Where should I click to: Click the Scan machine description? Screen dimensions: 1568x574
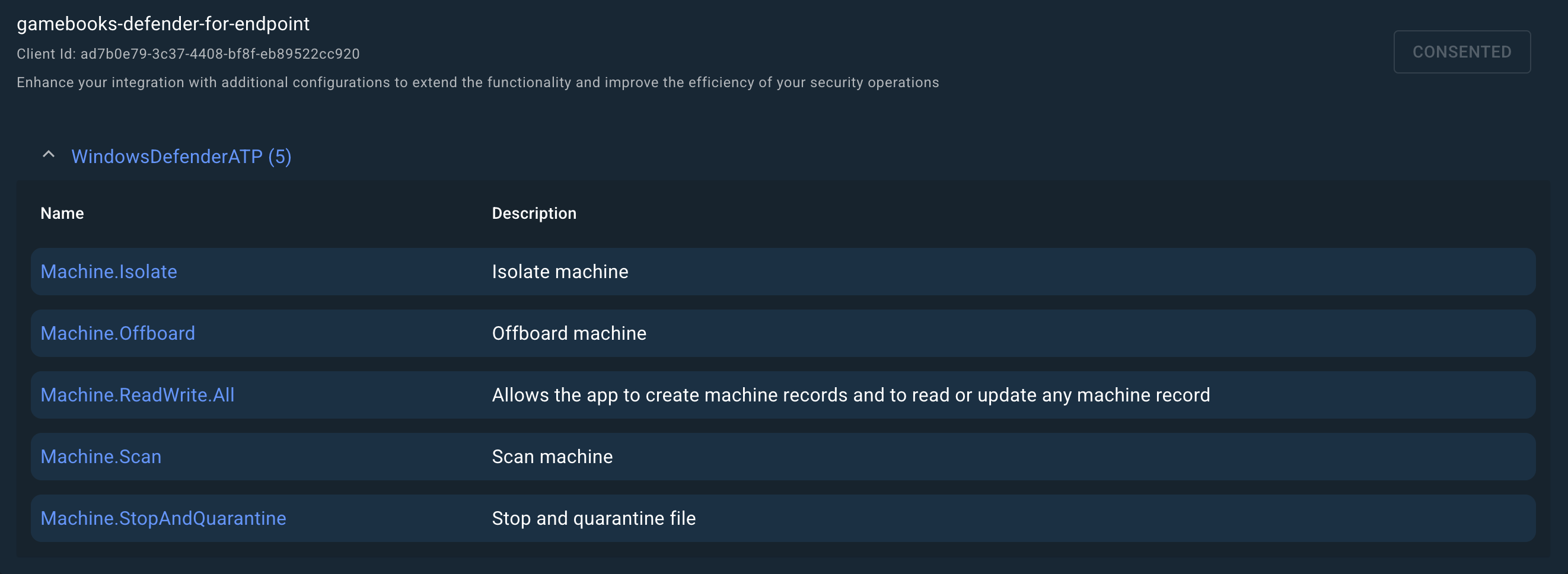tap(552, 457)
